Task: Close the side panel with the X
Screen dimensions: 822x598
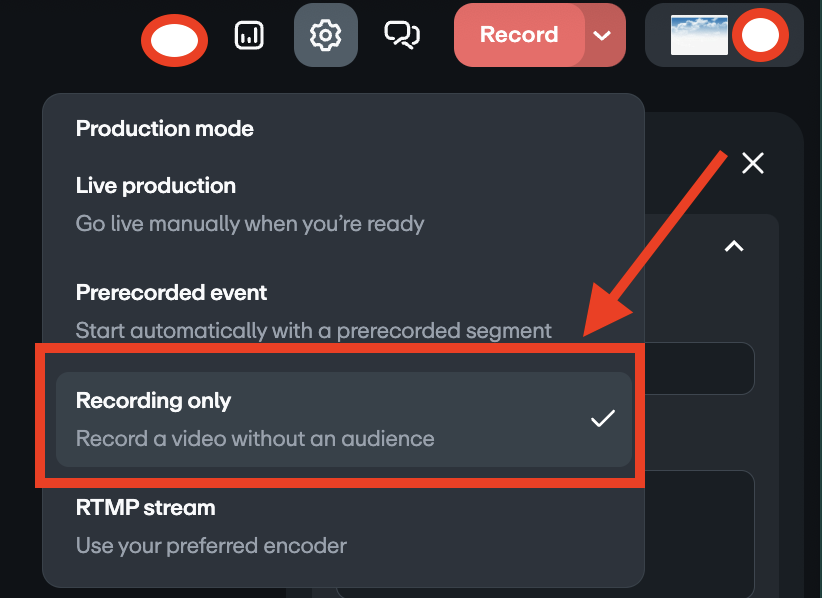Action: [753, 163]
